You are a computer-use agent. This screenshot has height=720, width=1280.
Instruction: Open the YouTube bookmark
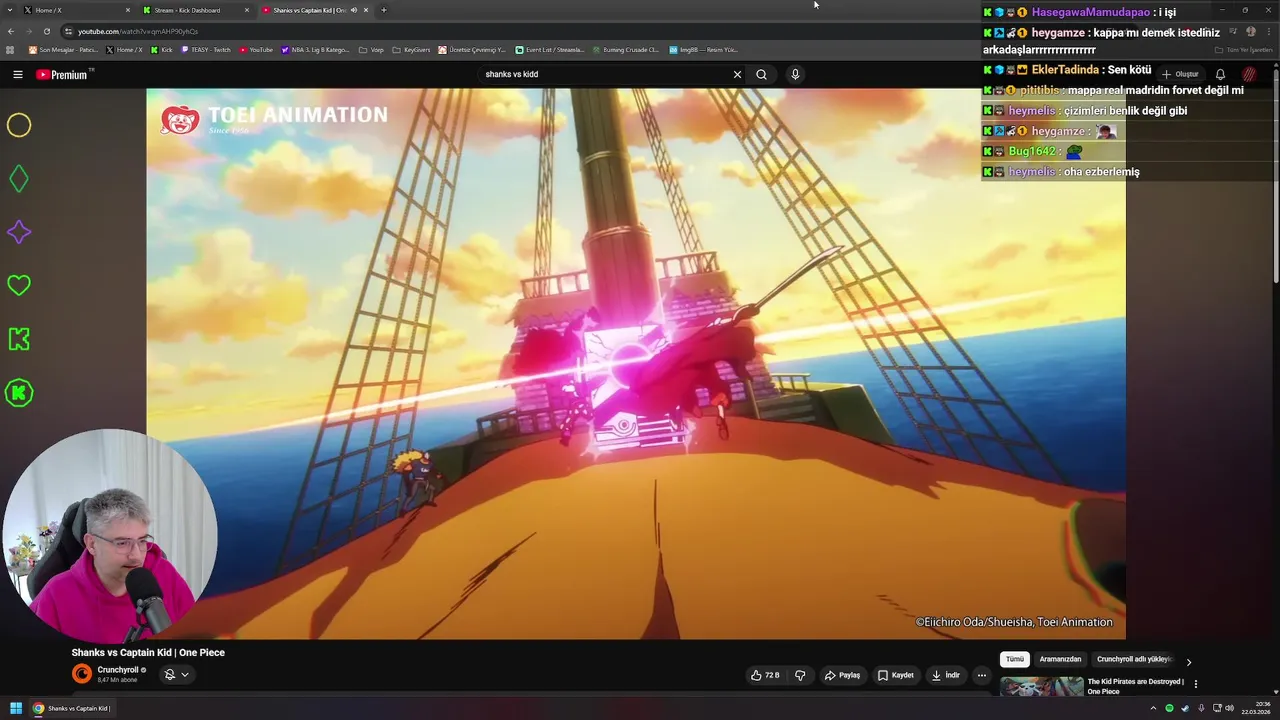click(256, 49)
